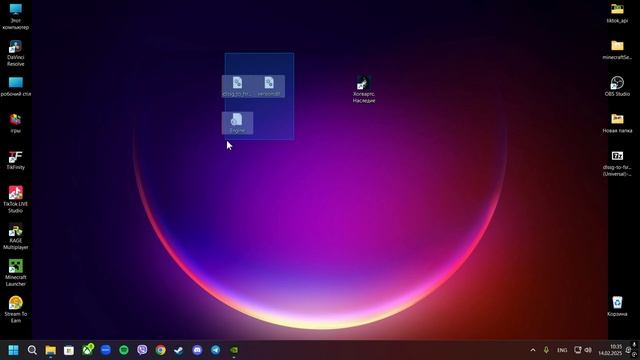This screenshot has height=360, width=640.
Task: Open the Этот компьютер desktop icon
Action: click(16, 16)
